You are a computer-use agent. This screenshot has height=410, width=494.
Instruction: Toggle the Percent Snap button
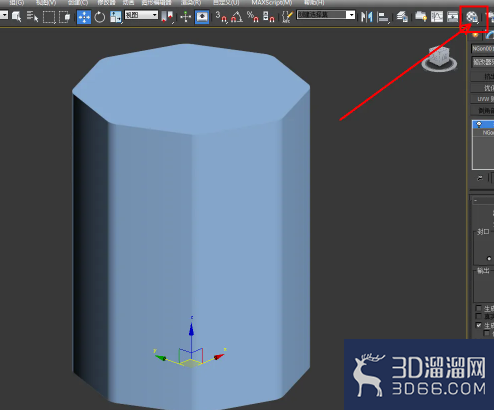(253, 17)
